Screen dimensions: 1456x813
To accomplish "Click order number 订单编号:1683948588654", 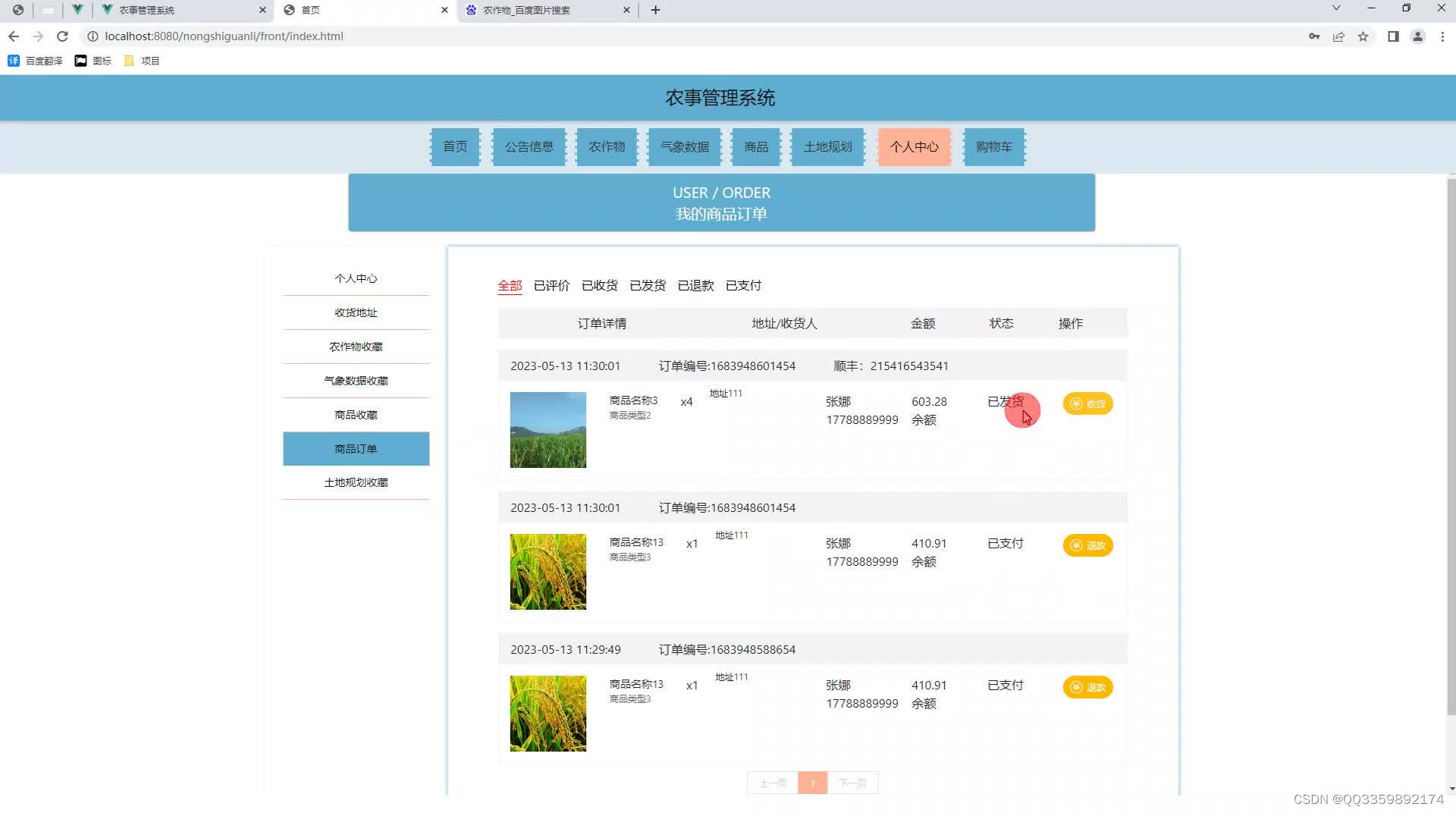I will point(726,650).
